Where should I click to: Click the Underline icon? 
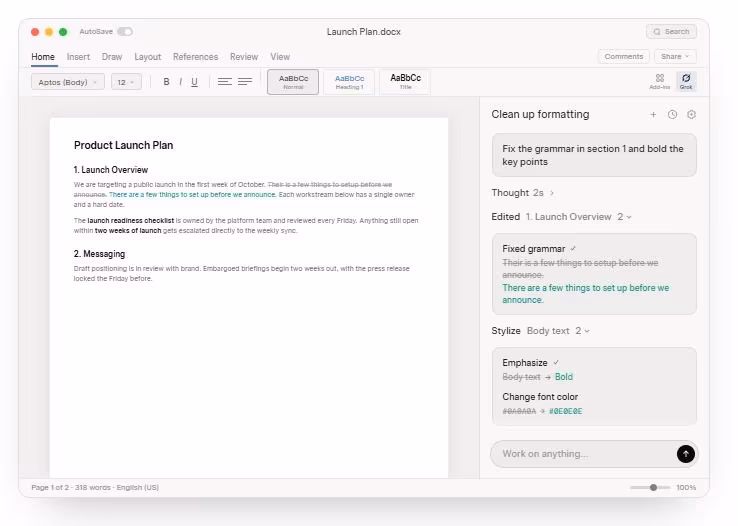[194, 82]
